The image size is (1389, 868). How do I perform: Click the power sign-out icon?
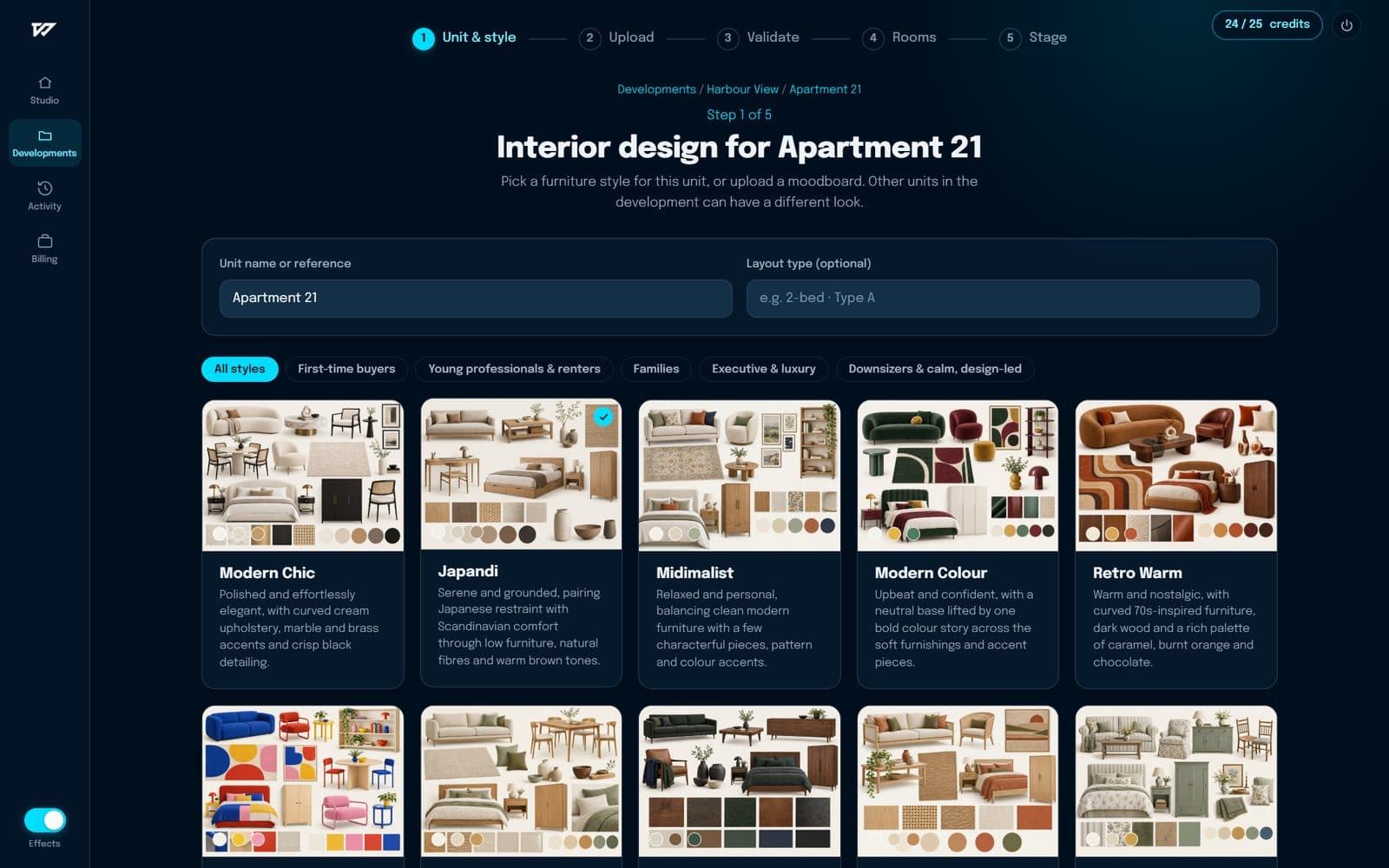point(1346,25)
